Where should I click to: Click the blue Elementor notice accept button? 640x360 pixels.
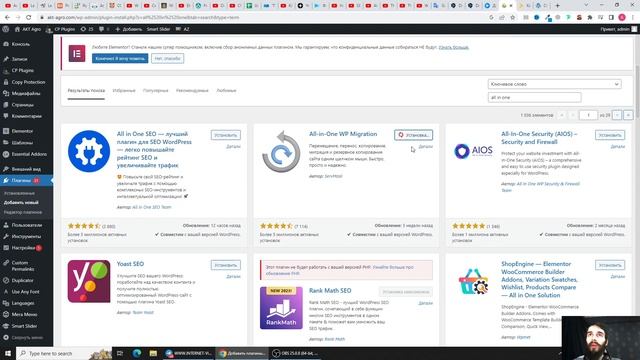click(x=120, y=59)
